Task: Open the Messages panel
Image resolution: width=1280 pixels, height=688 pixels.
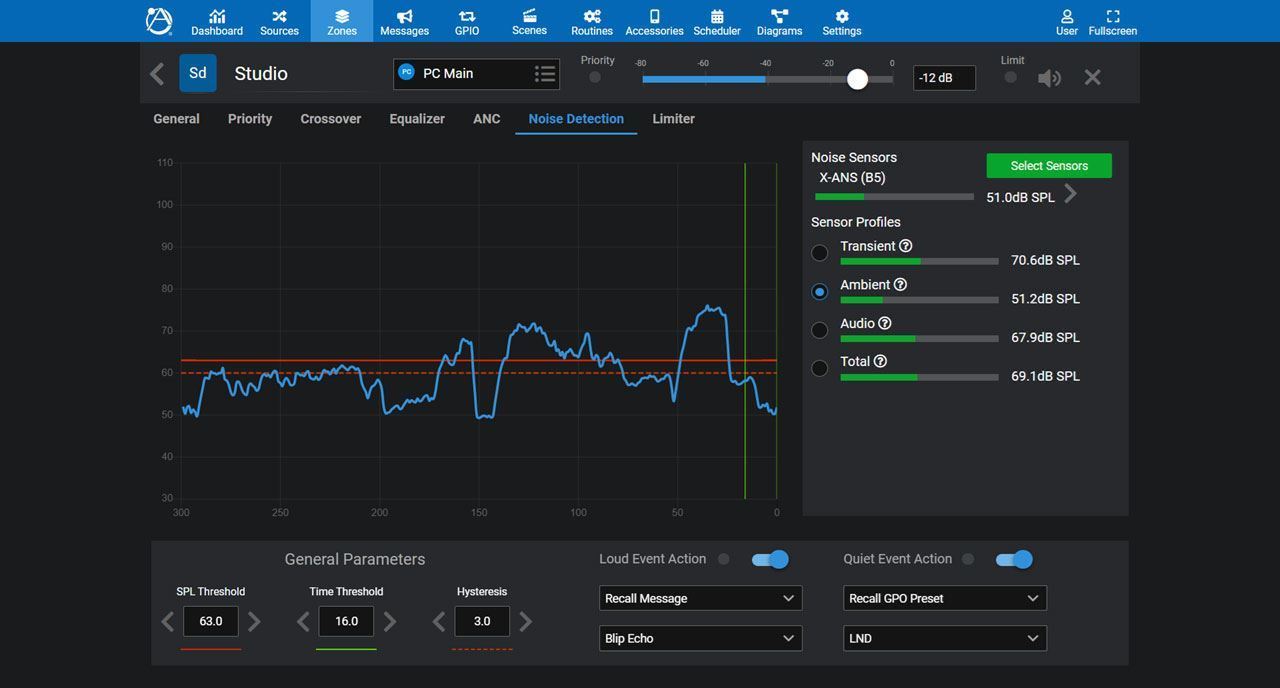Action: [x=404, y=21]
